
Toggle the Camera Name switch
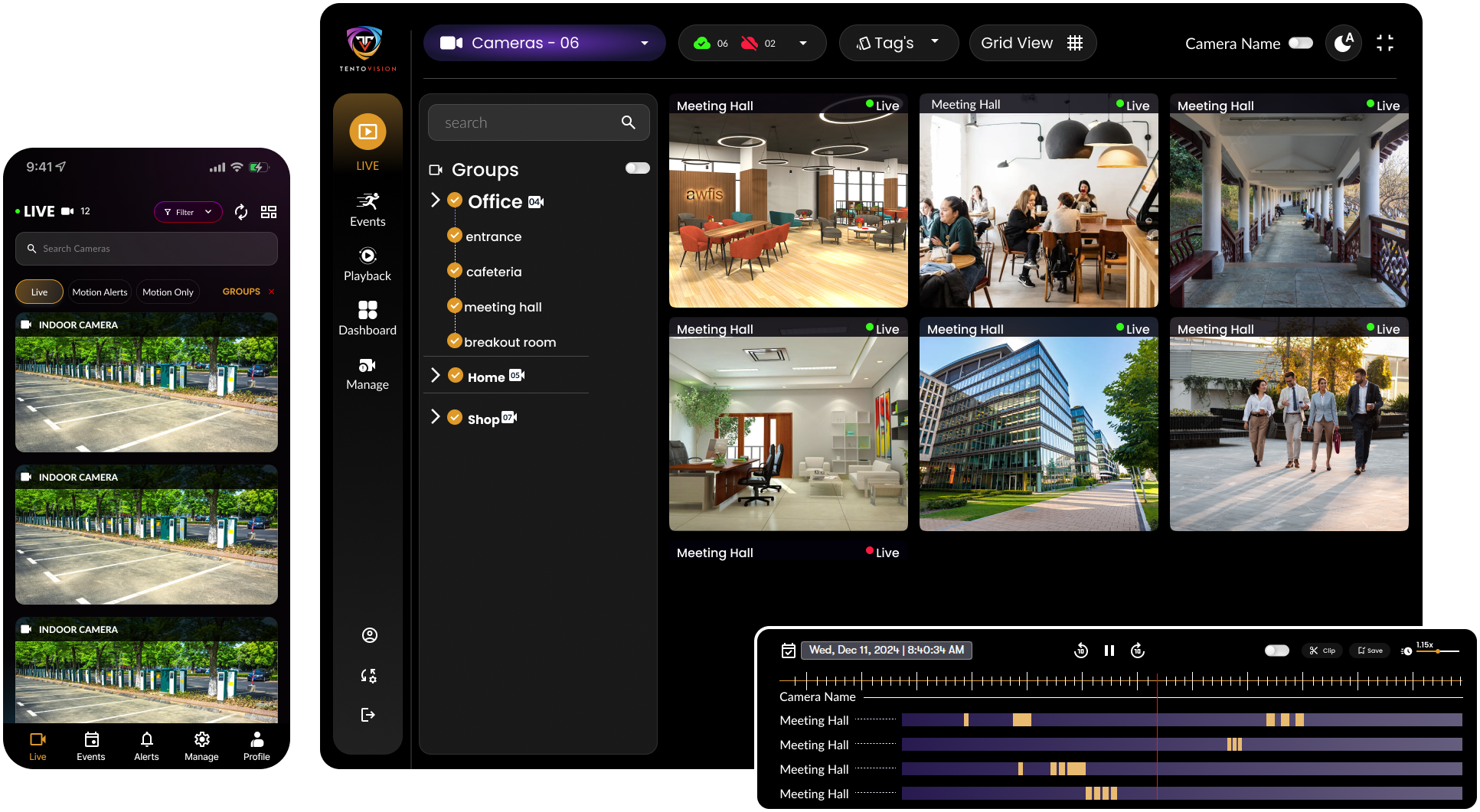coord(1300,44)
